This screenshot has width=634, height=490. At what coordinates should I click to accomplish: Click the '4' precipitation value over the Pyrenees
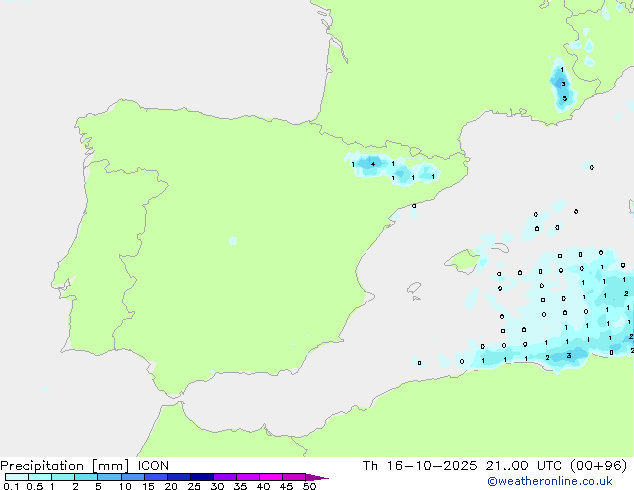tap(373, 163)
